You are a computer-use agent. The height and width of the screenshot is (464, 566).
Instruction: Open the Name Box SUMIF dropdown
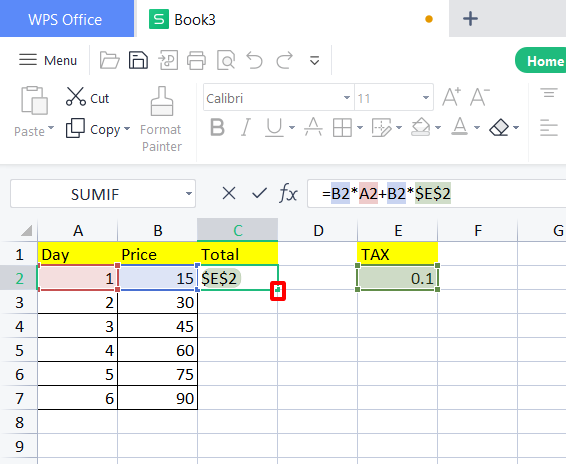pos(188,194)
